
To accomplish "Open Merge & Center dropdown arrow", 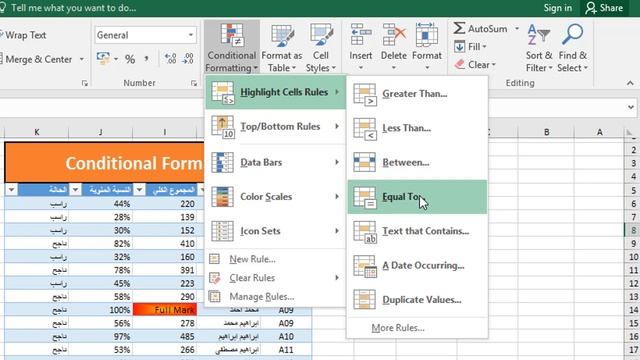I will [82, 60].
